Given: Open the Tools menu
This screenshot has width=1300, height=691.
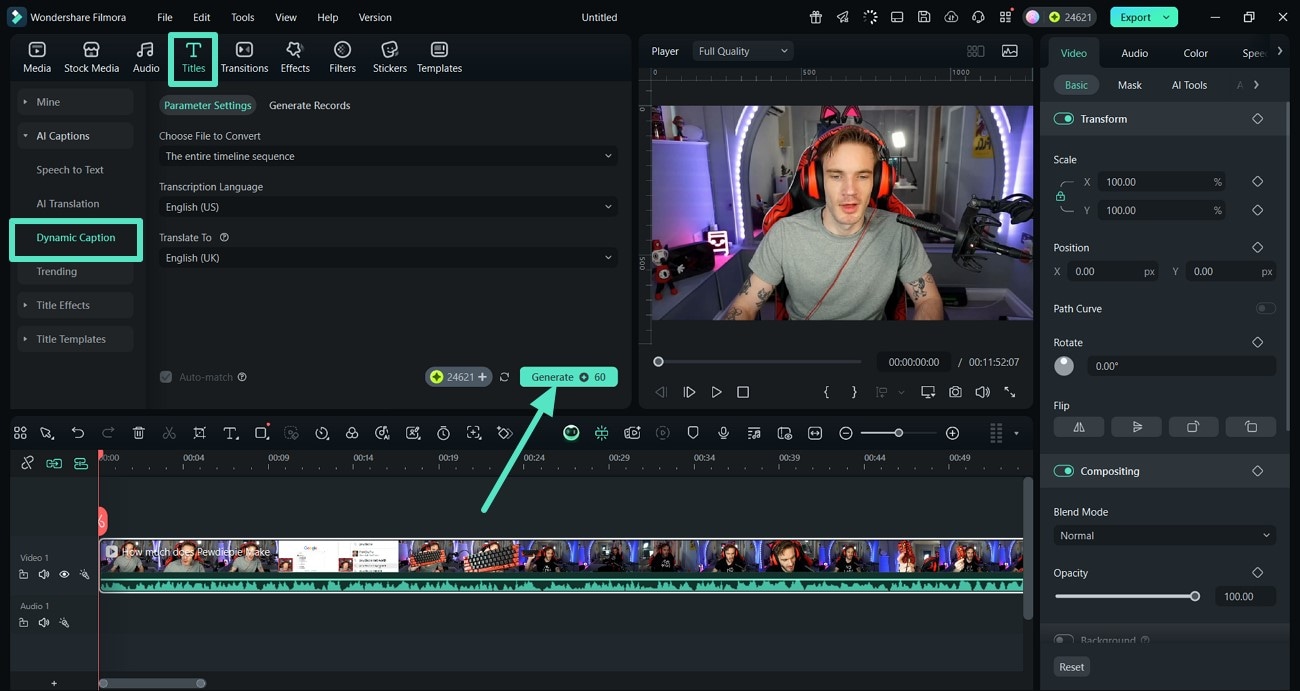Looking at the screenshot, I should point(242,17).
